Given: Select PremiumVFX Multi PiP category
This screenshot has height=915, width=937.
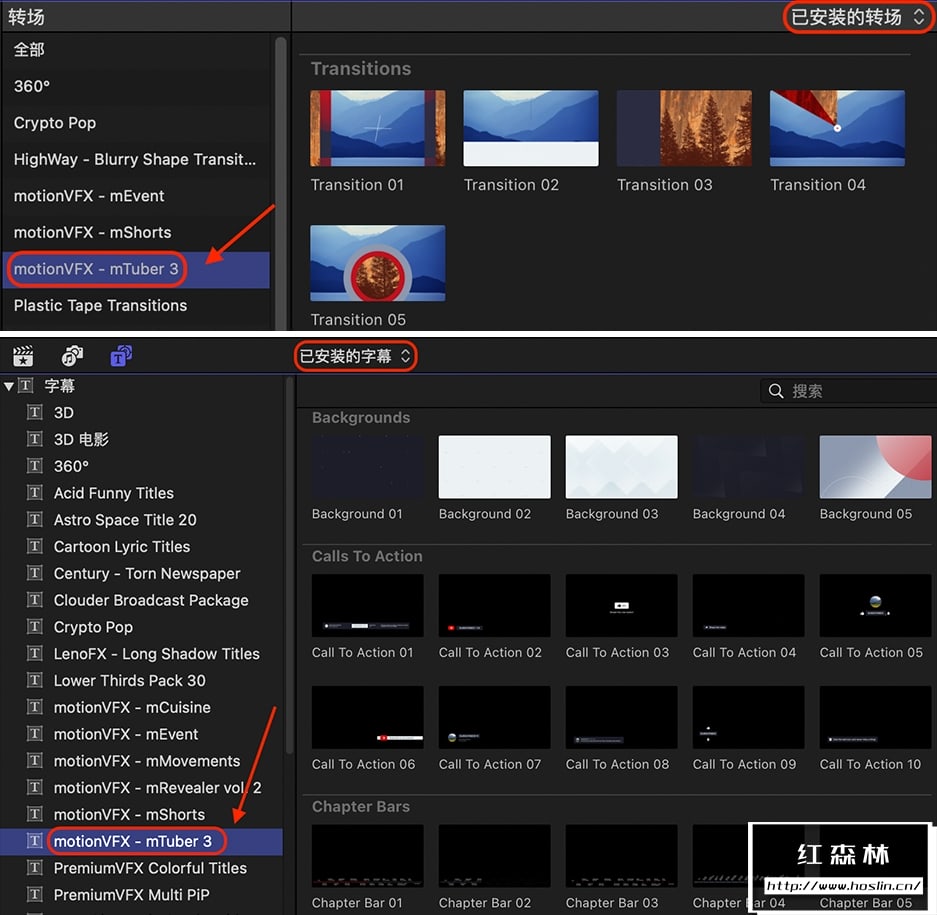Looking at the screenshot, I should pos(142,895).
